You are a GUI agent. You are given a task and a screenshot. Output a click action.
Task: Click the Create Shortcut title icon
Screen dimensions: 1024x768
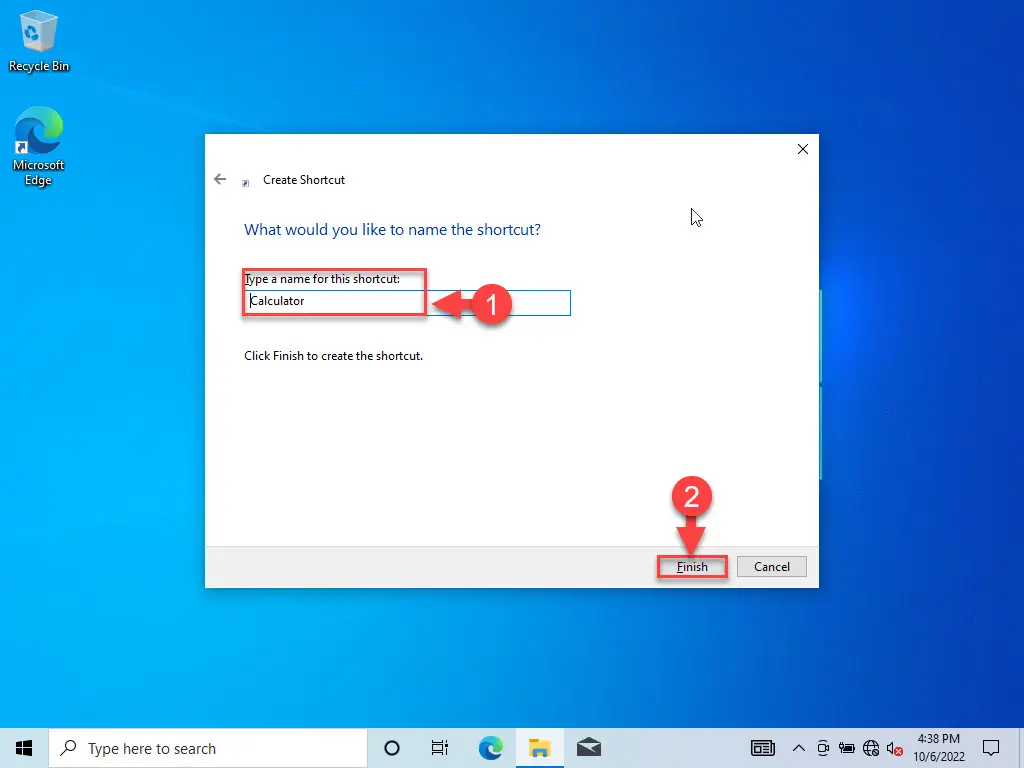[x=246, y=183]
